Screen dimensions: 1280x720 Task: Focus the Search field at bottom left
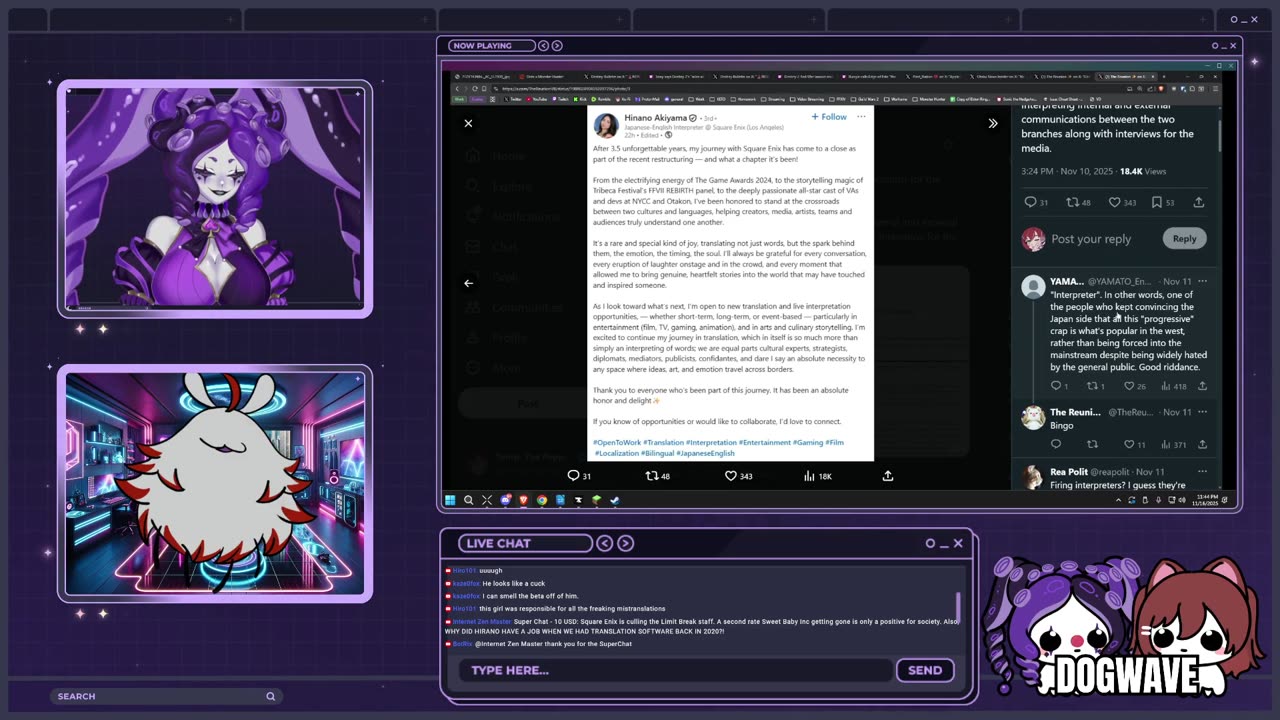coord(166,696)
